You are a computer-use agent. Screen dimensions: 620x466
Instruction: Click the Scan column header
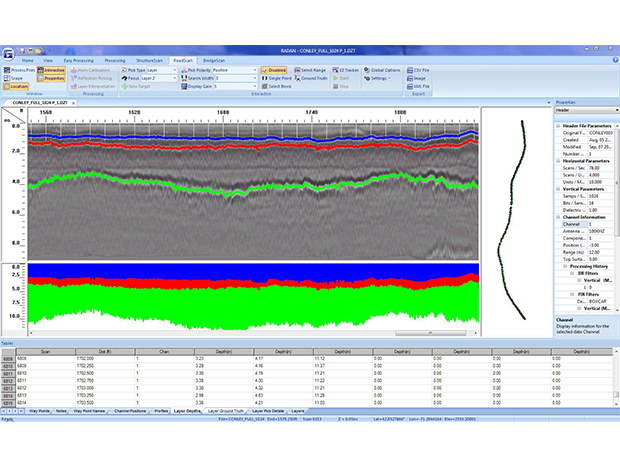[x=45, y=351]
